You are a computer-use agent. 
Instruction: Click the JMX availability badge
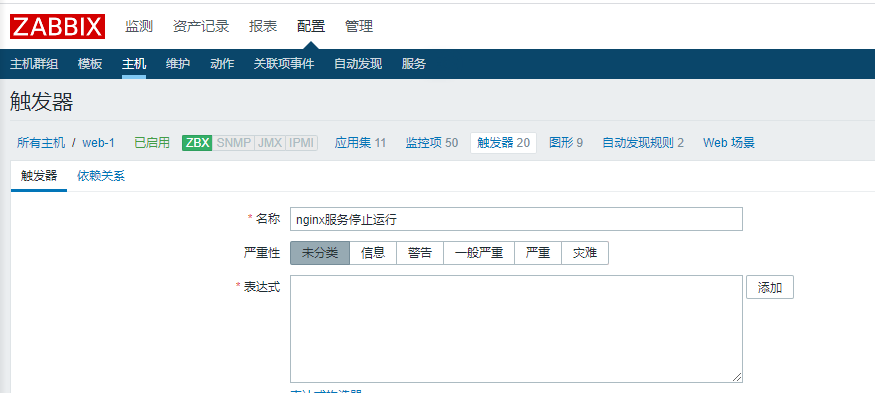(270, 143)
